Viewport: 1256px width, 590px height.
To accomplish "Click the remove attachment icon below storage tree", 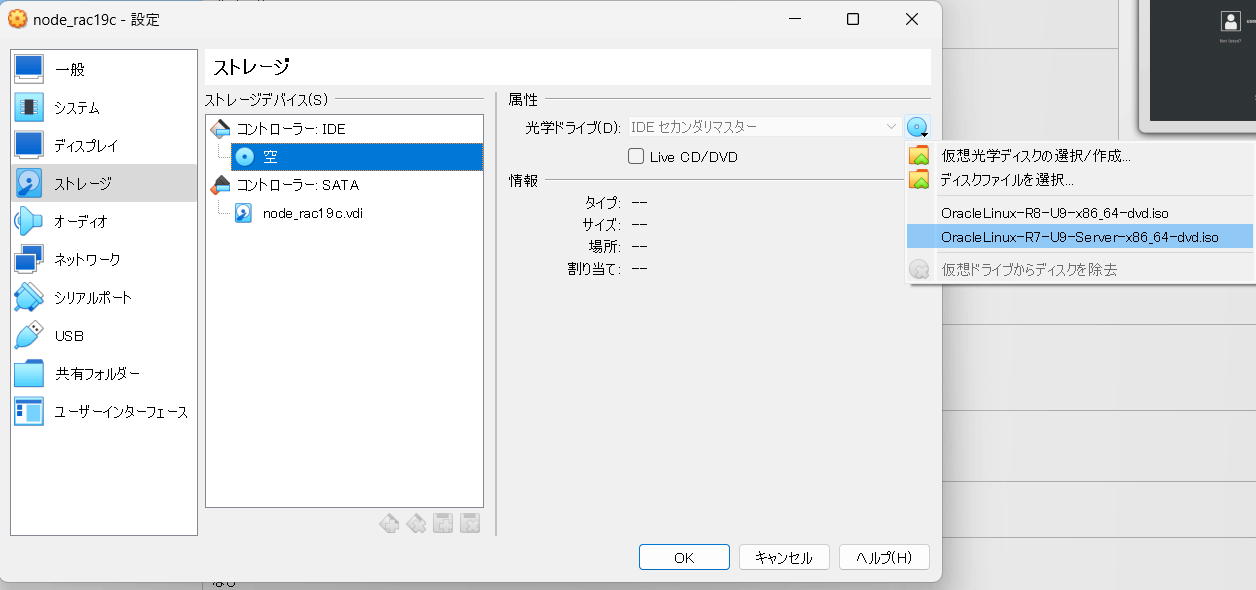I will click(x=470, y=523).
